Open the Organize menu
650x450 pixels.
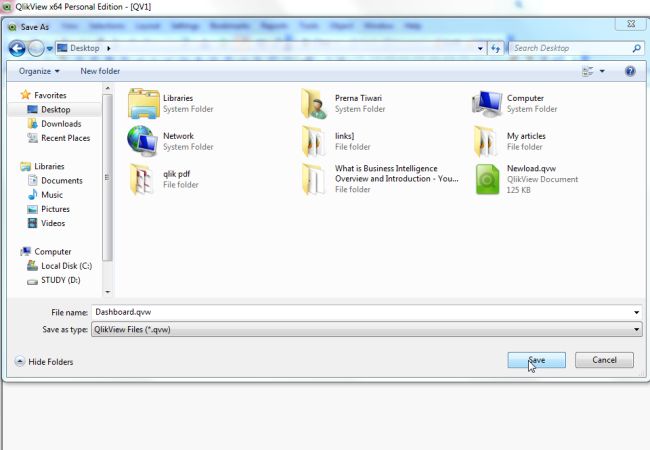[39, 71]
